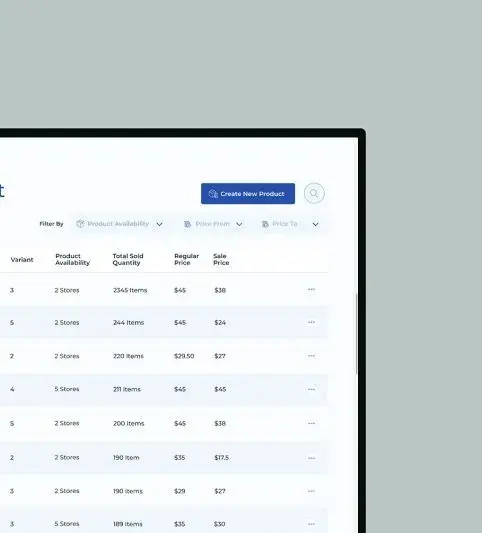Sort by Sale Price column header
The height and width of the screenshot is (533, 482).
221,259
